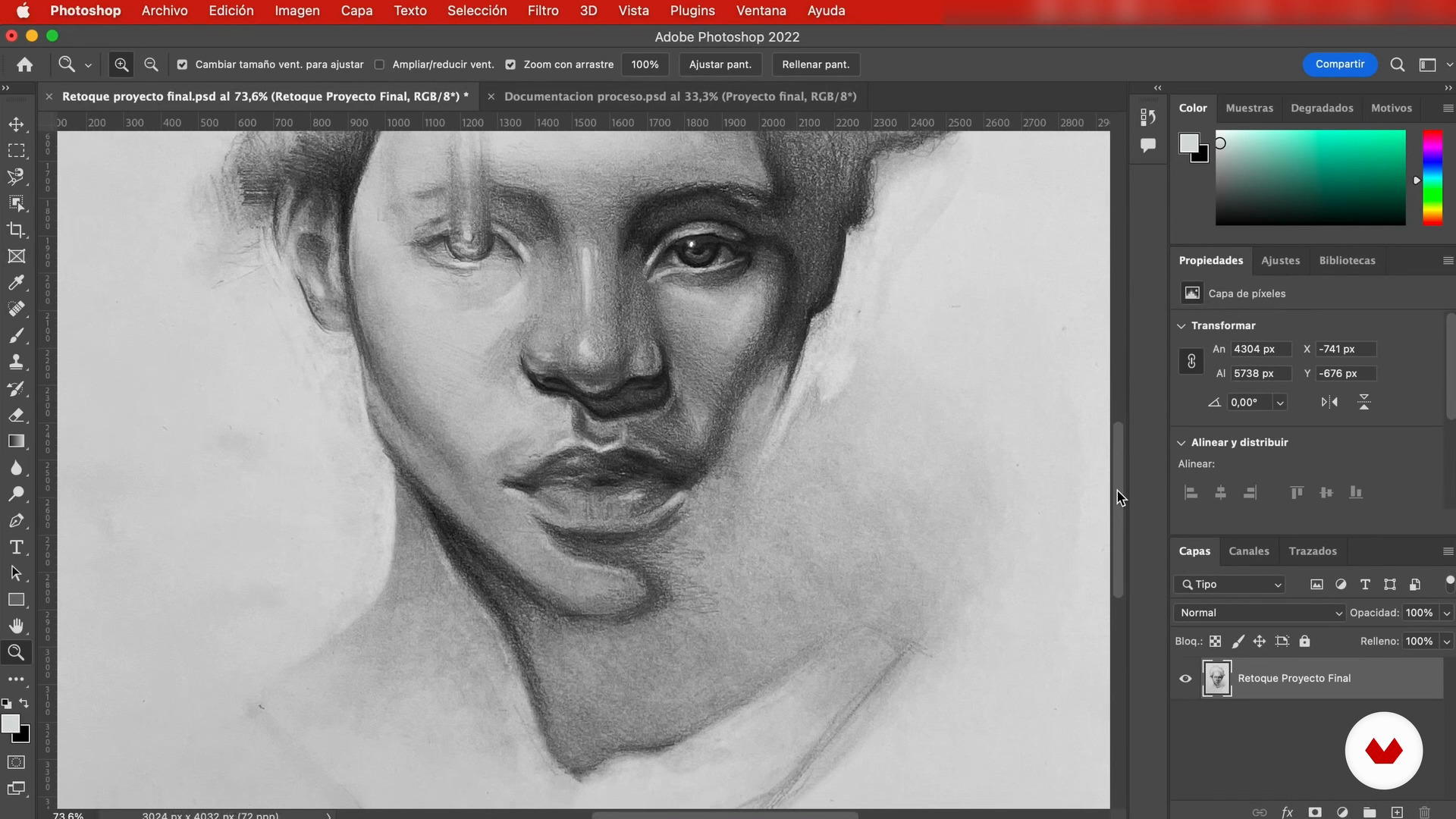Select the Object Selection tool
This screenshot has width=1456, height=819.
(16, 203)
